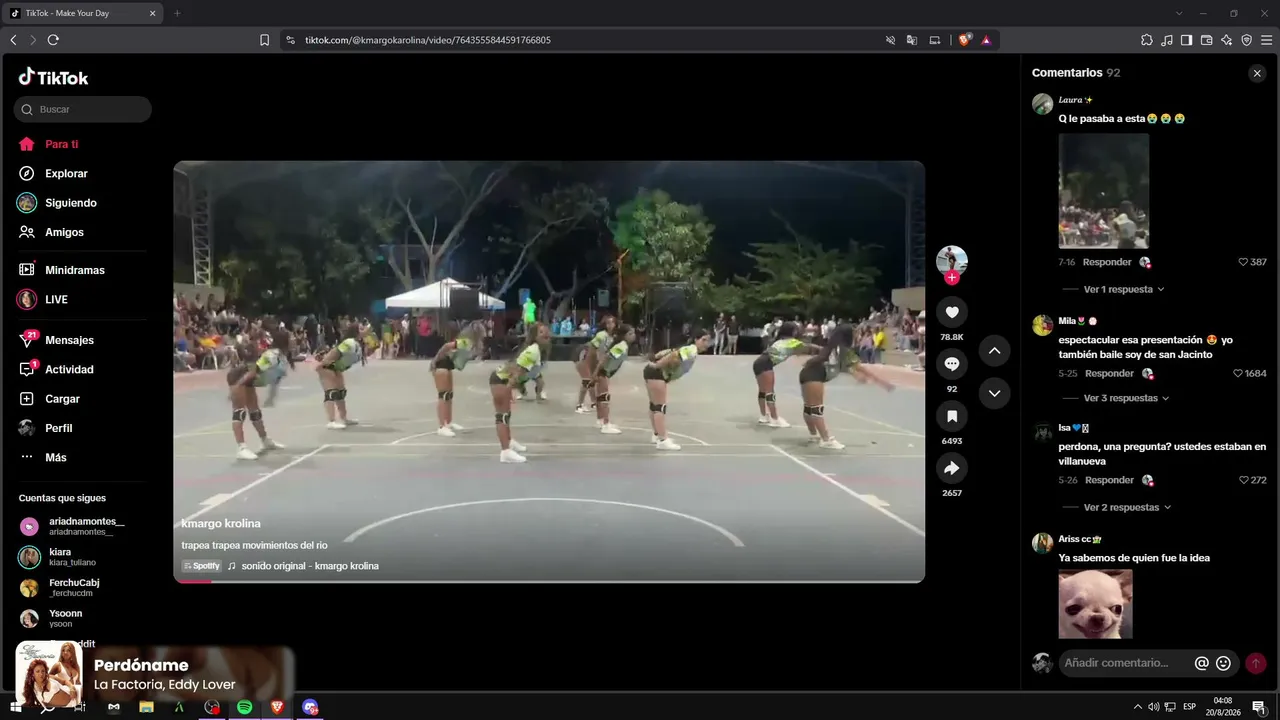The height and width of the screenshot is (720, 1280).
Task: Open Brave Rewards triangle icon
Action: [986, 40]
